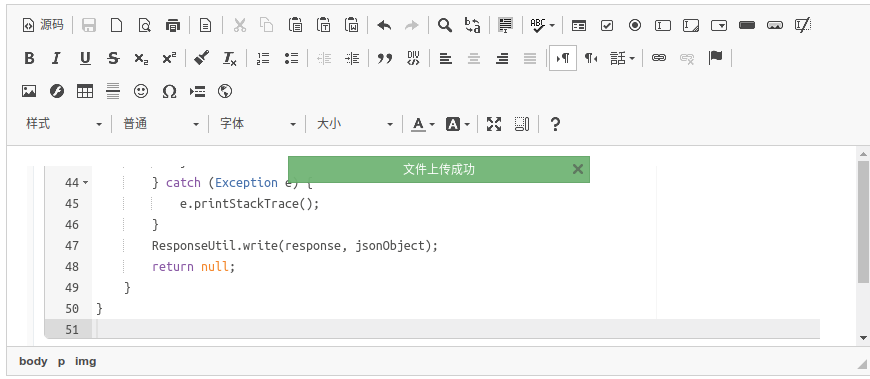Screen dimensions: 870x379
Task: Open the text color picker
Action: 423,124
